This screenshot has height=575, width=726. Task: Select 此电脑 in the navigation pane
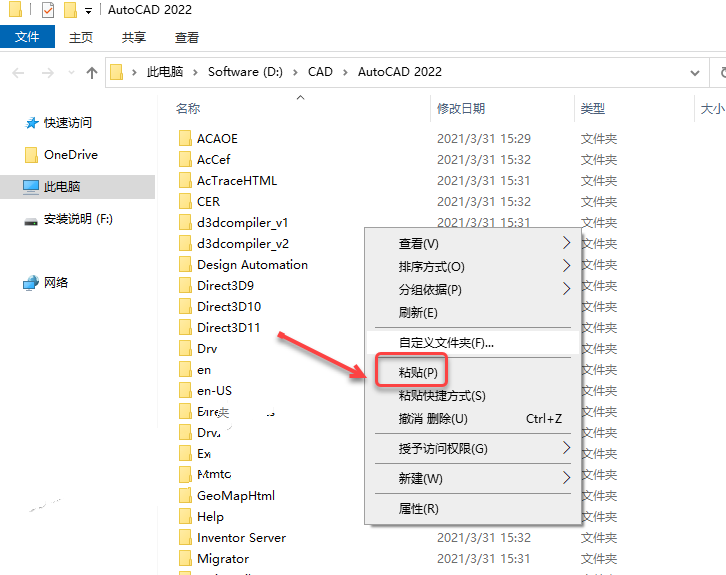coord(77,187)
